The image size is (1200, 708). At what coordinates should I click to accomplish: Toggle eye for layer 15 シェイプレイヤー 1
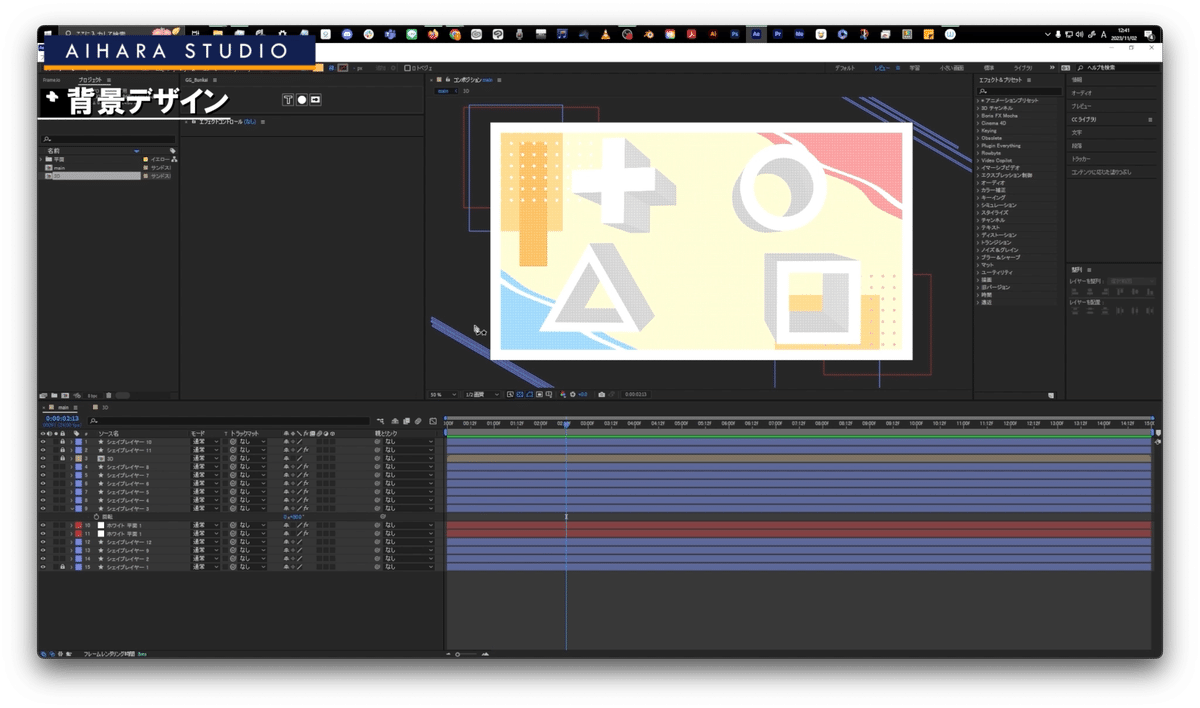(x=43, y=567)
